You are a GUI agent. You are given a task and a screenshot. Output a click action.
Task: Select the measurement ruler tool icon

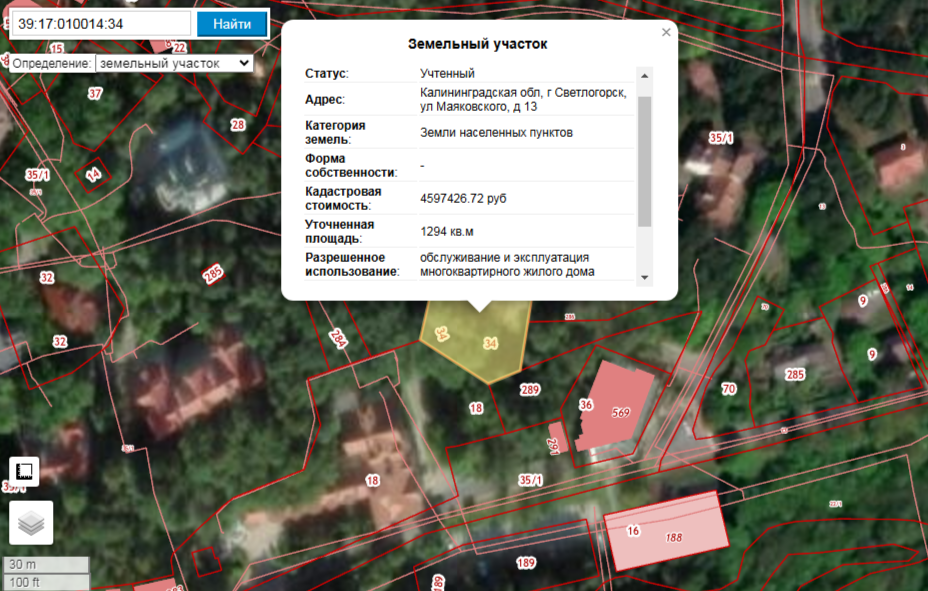24,471
